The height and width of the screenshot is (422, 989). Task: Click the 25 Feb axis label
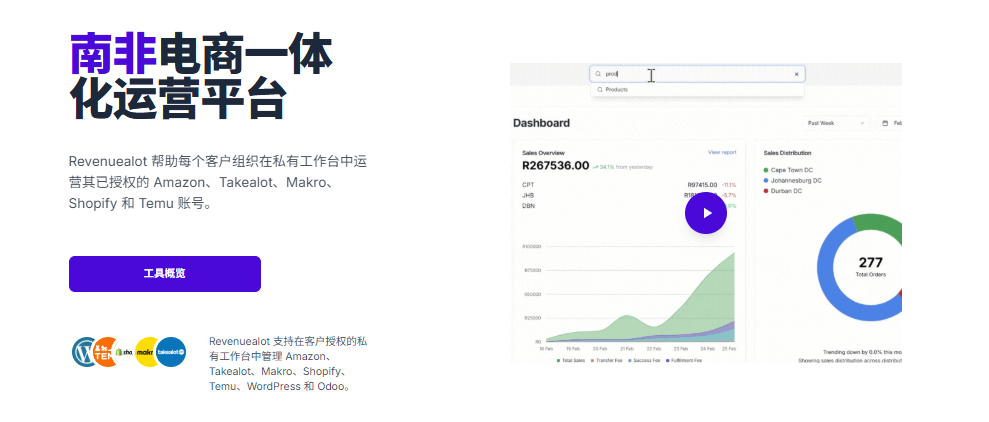point(729,349)
